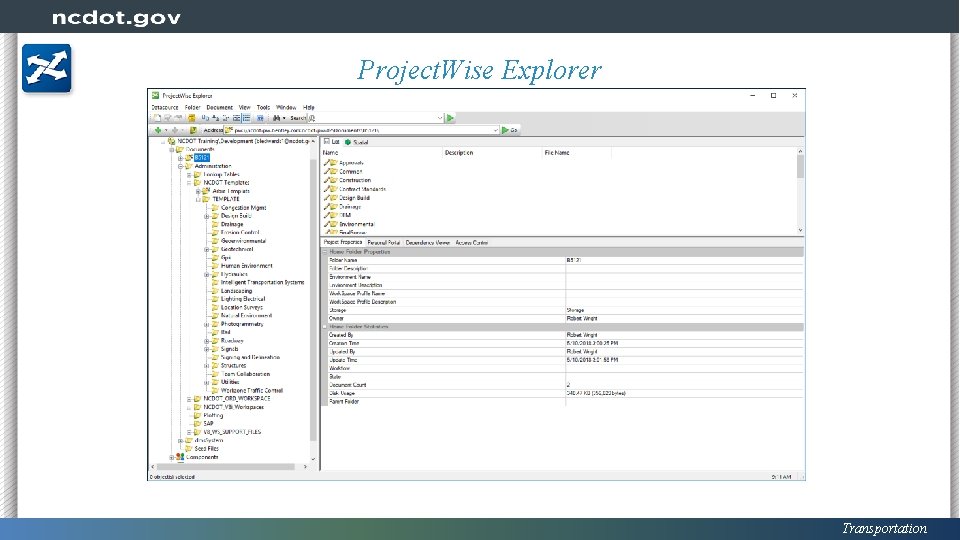Expand the Components node
This screenshot has width=960, height=540.
click(x=172, y=457)
